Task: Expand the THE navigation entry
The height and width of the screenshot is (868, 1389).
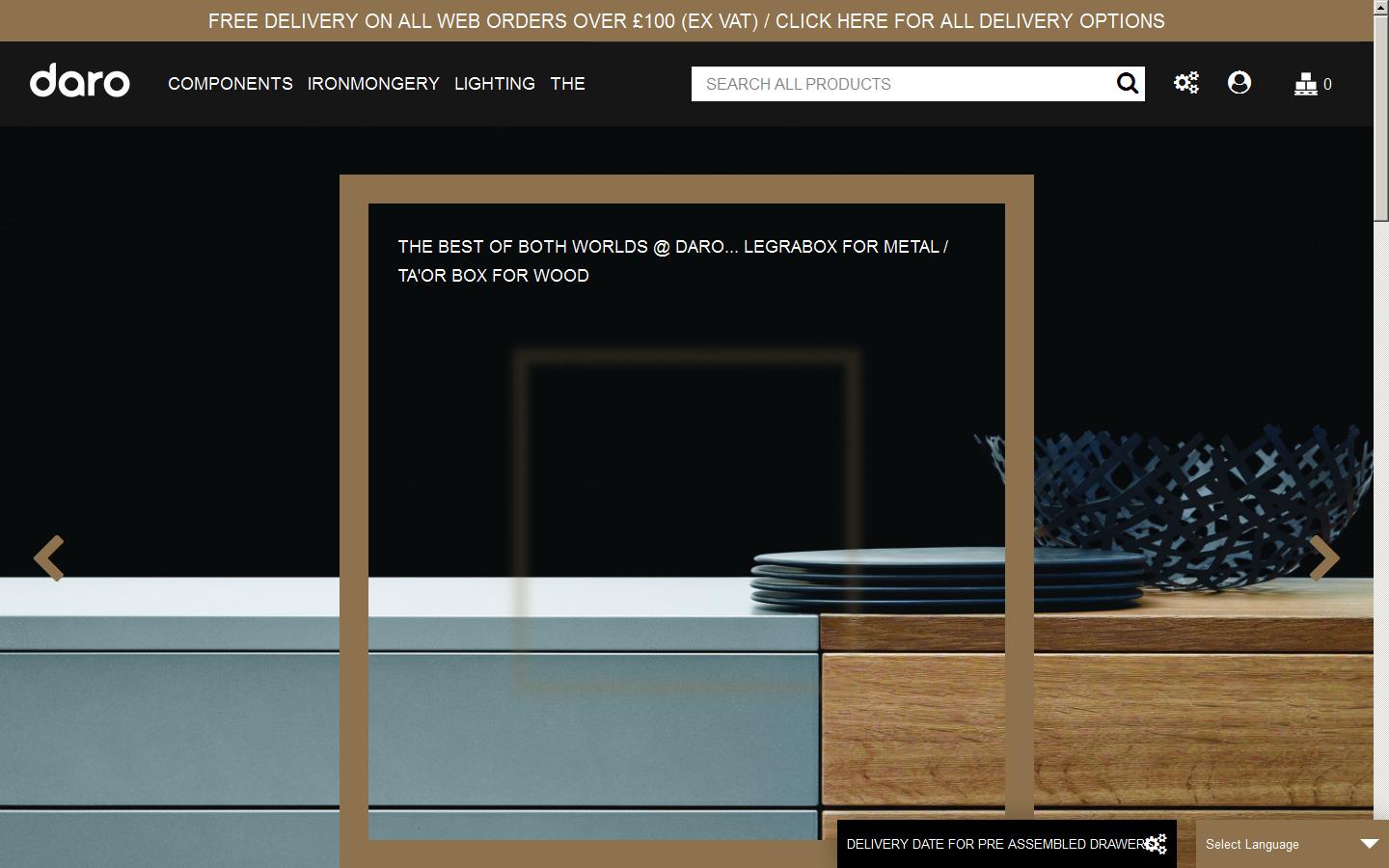Action: pyautogui.click(x=567, y=84)
